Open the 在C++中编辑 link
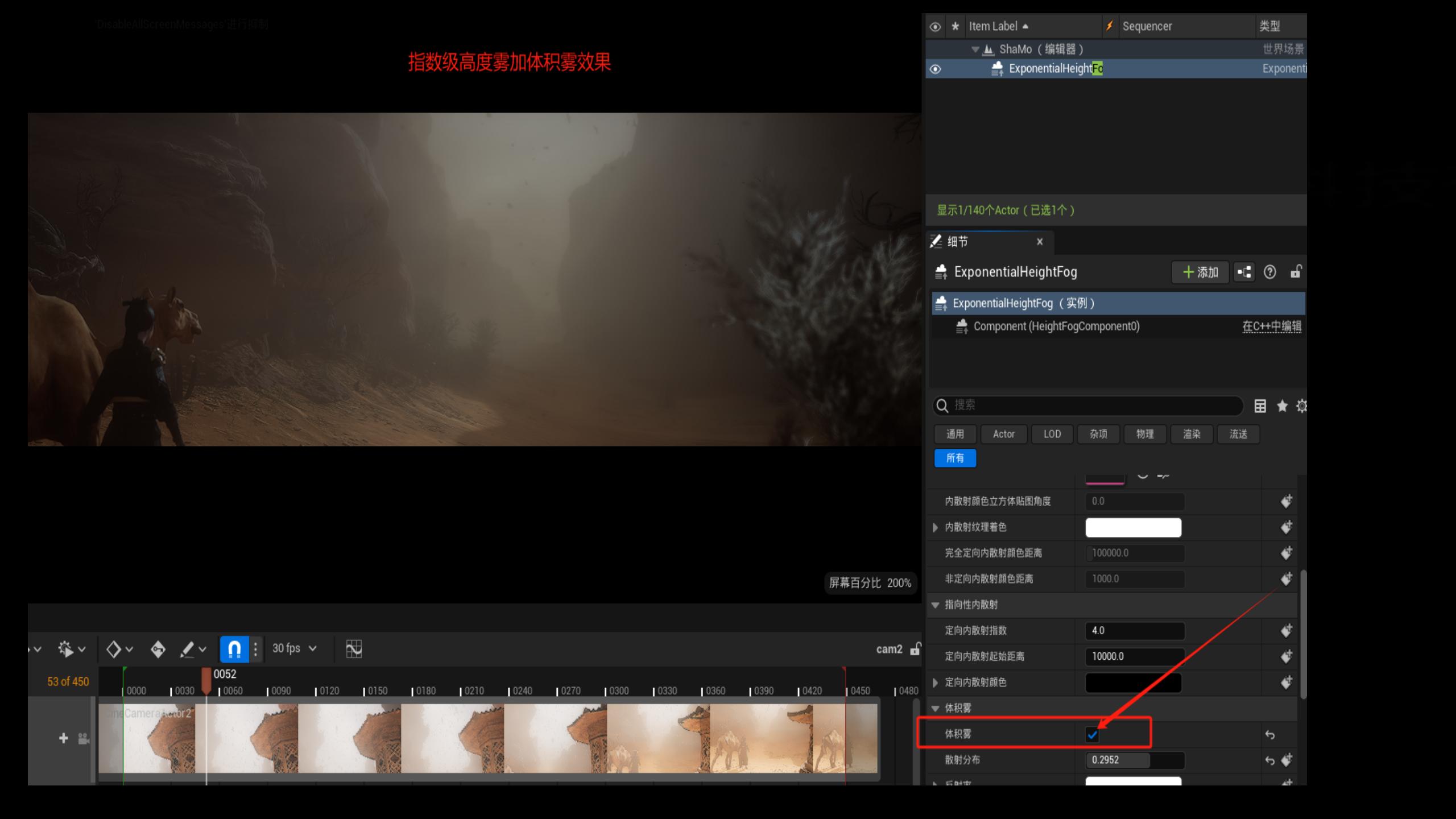This screenshot has width=1456, height=819. [1272, 326]
